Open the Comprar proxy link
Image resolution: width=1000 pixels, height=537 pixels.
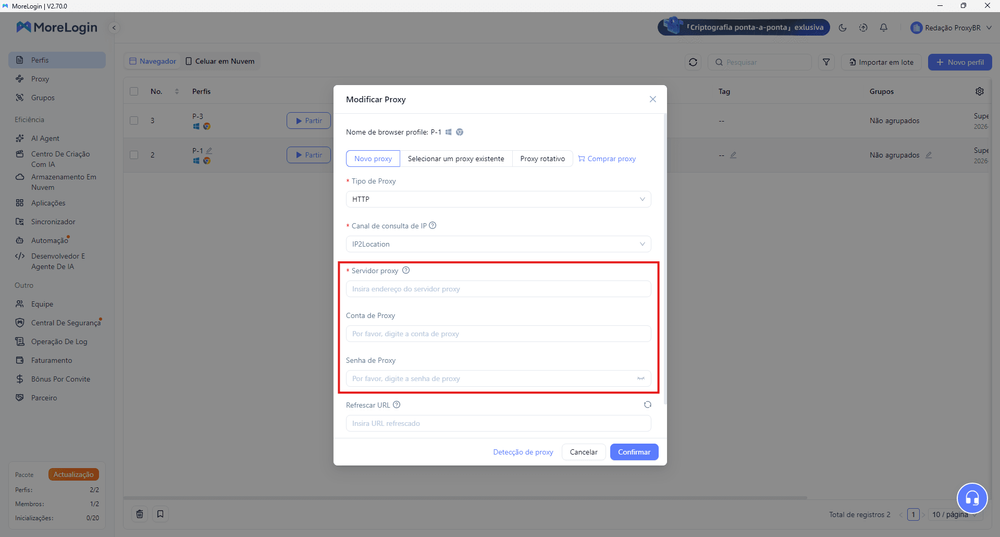[x=607, y=158]
